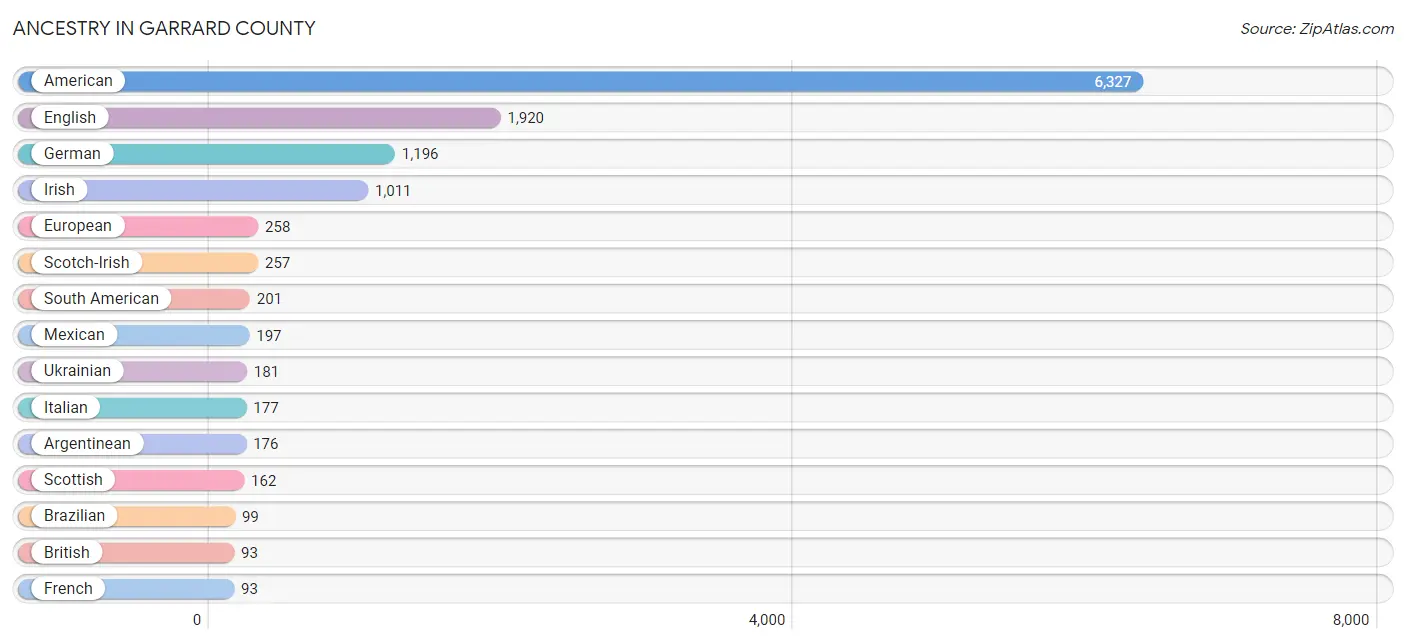Select the Scottish label pill
Screen dimensions: 1406x644
[73, 480]
